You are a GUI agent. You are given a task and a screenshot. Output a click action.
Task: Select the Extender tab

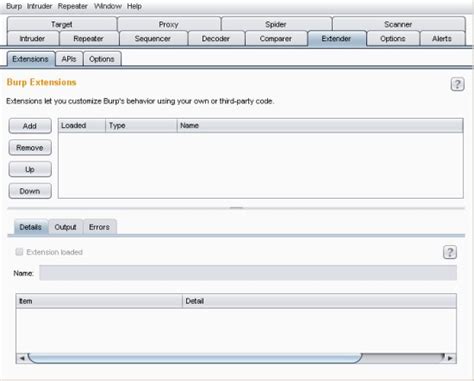336,39
